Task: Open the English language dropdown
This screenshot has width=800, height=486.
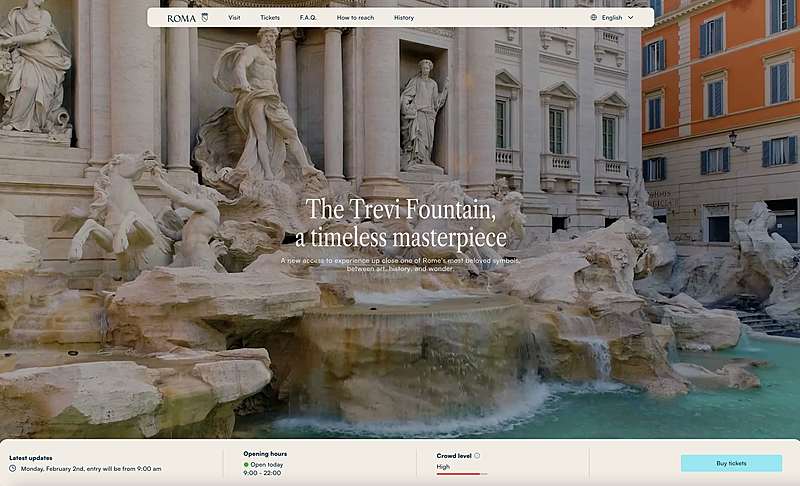Action: [x=612, y=18]
